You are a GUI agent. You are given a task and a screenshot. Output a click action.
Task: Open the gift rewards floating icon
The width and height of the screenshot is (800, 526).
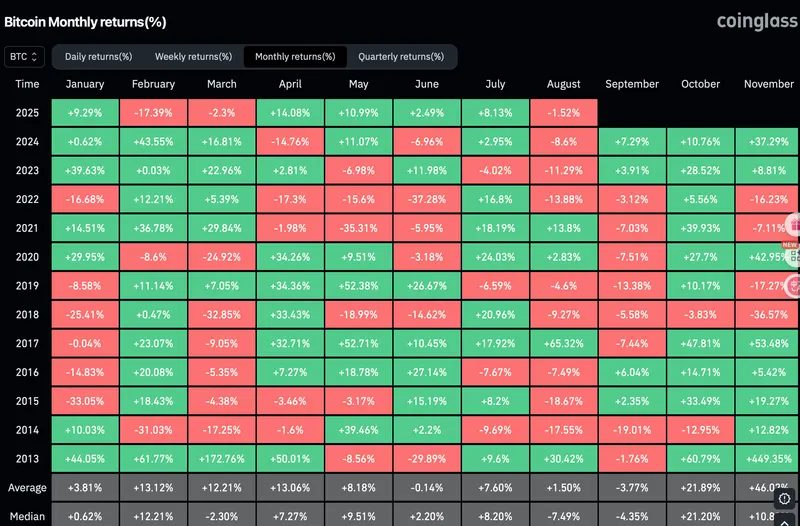[794, 224]
